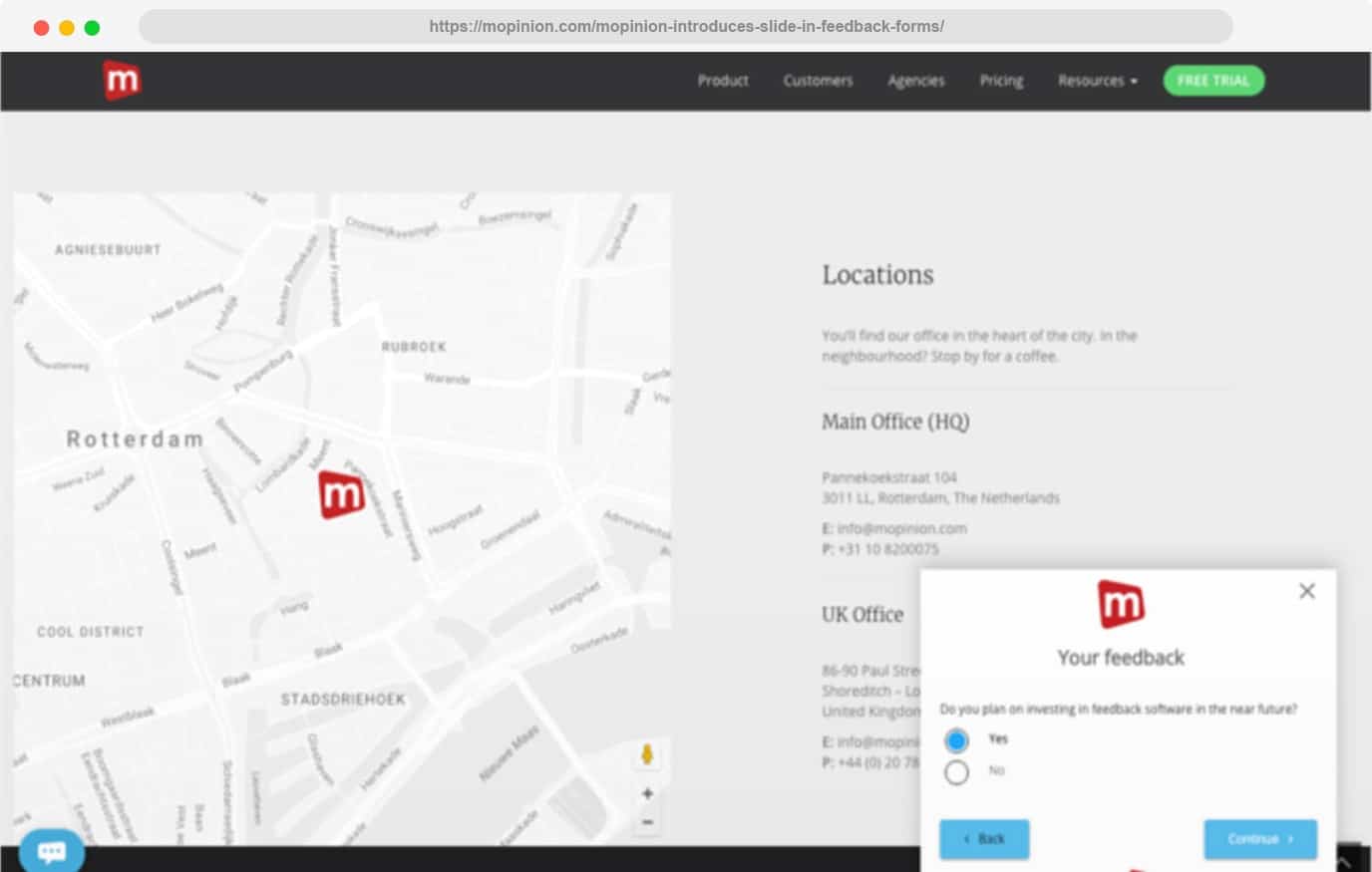Click the UK Office heading

click(862, 615)
